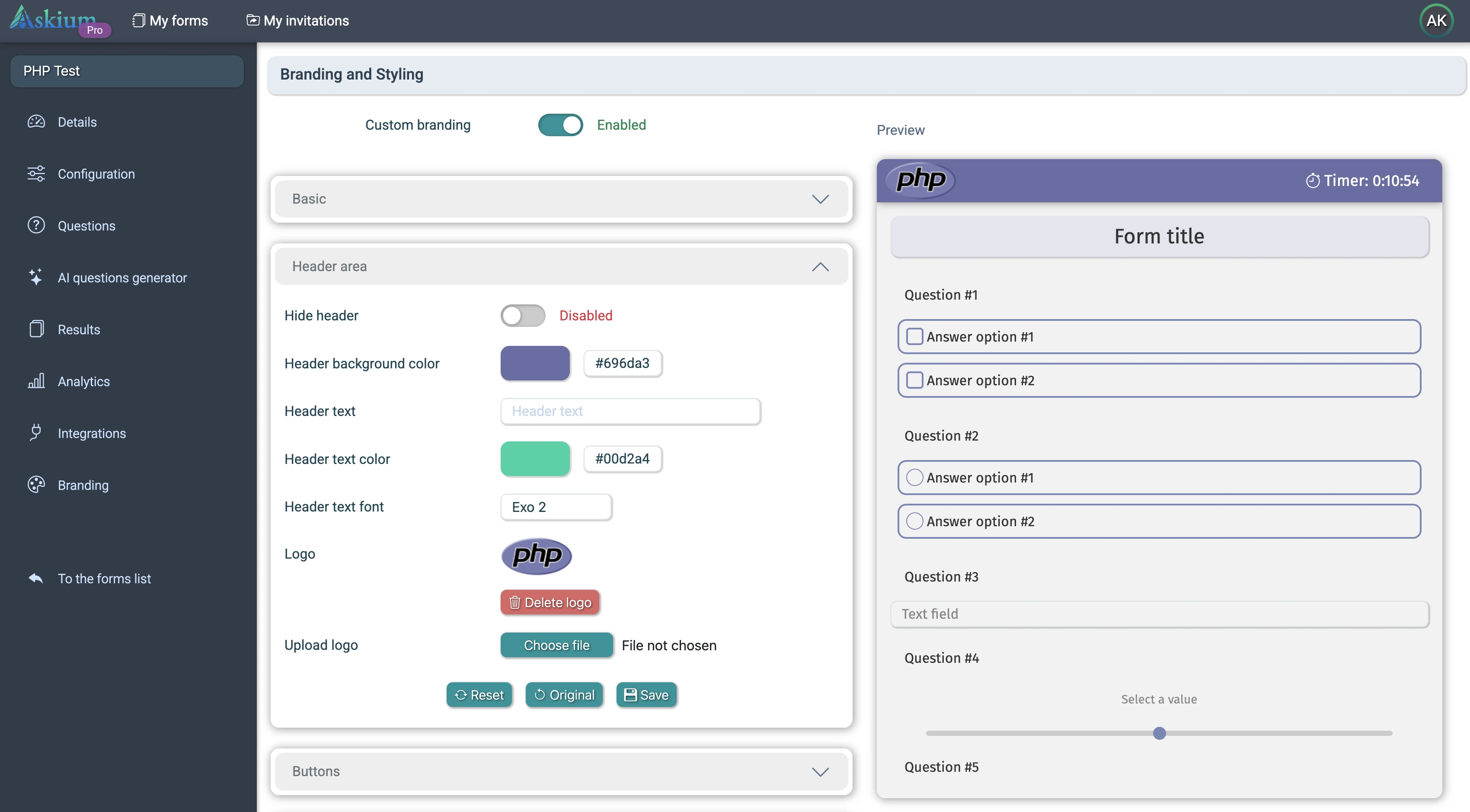Click the Details gauge icon in sidebar

pos(36,121)
